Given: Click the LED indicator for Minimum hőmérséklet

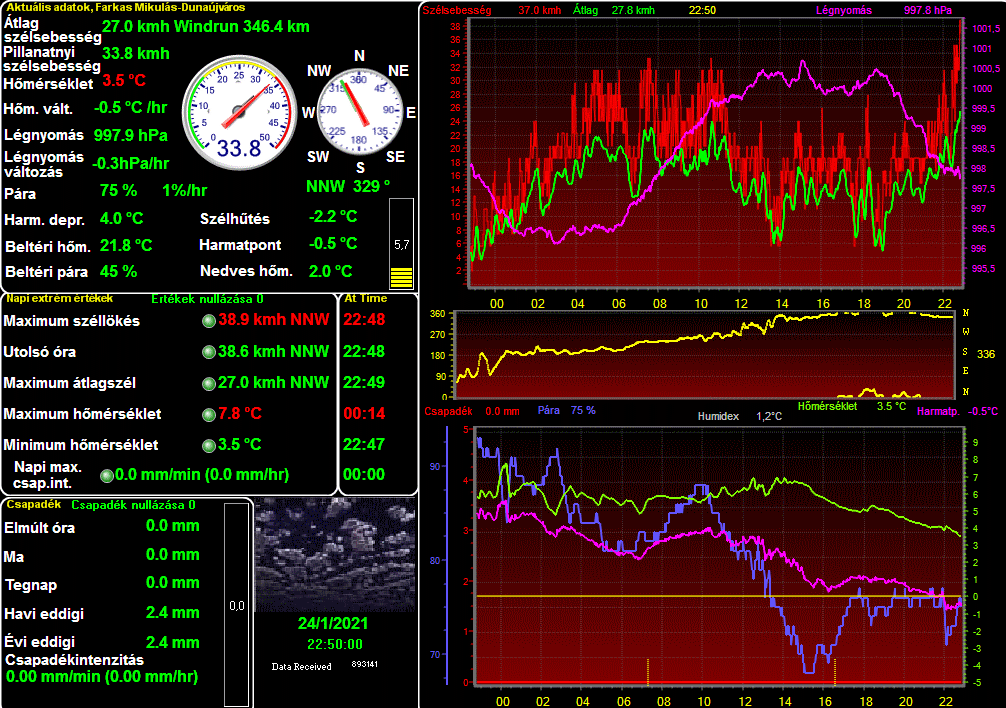Looking at the screenshot, I should pyautogui.click(x=208, y=445).
